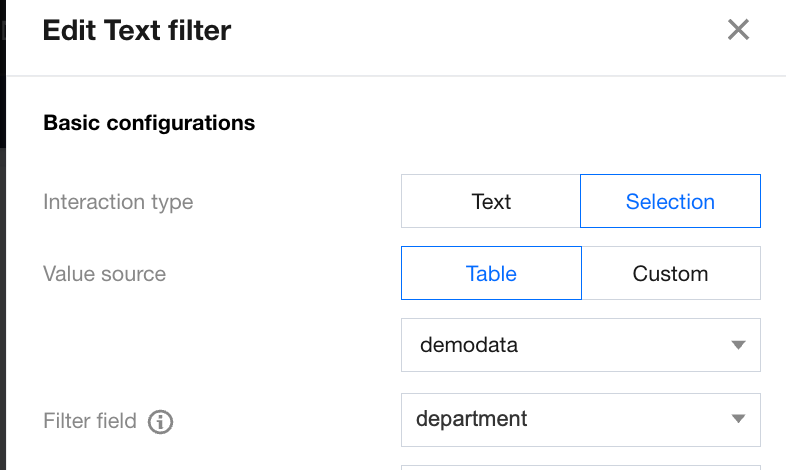Expand the department filter field dropdown
The image size is (786, 470).
tap(580, 419)
